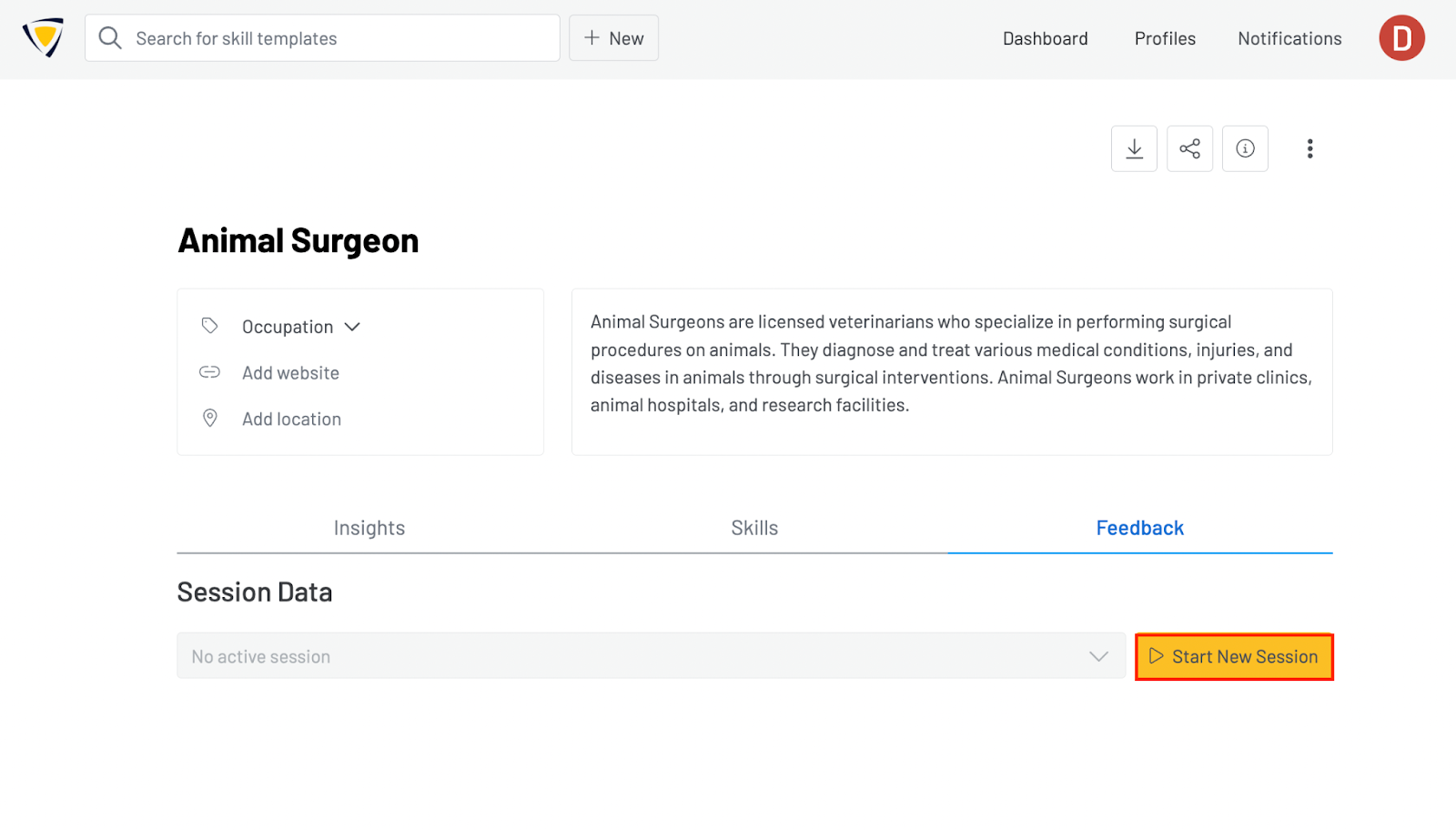Open the three-dot more options menu
The height and width of the screenshot is (830, 1456).
(x=1309, y=148)
